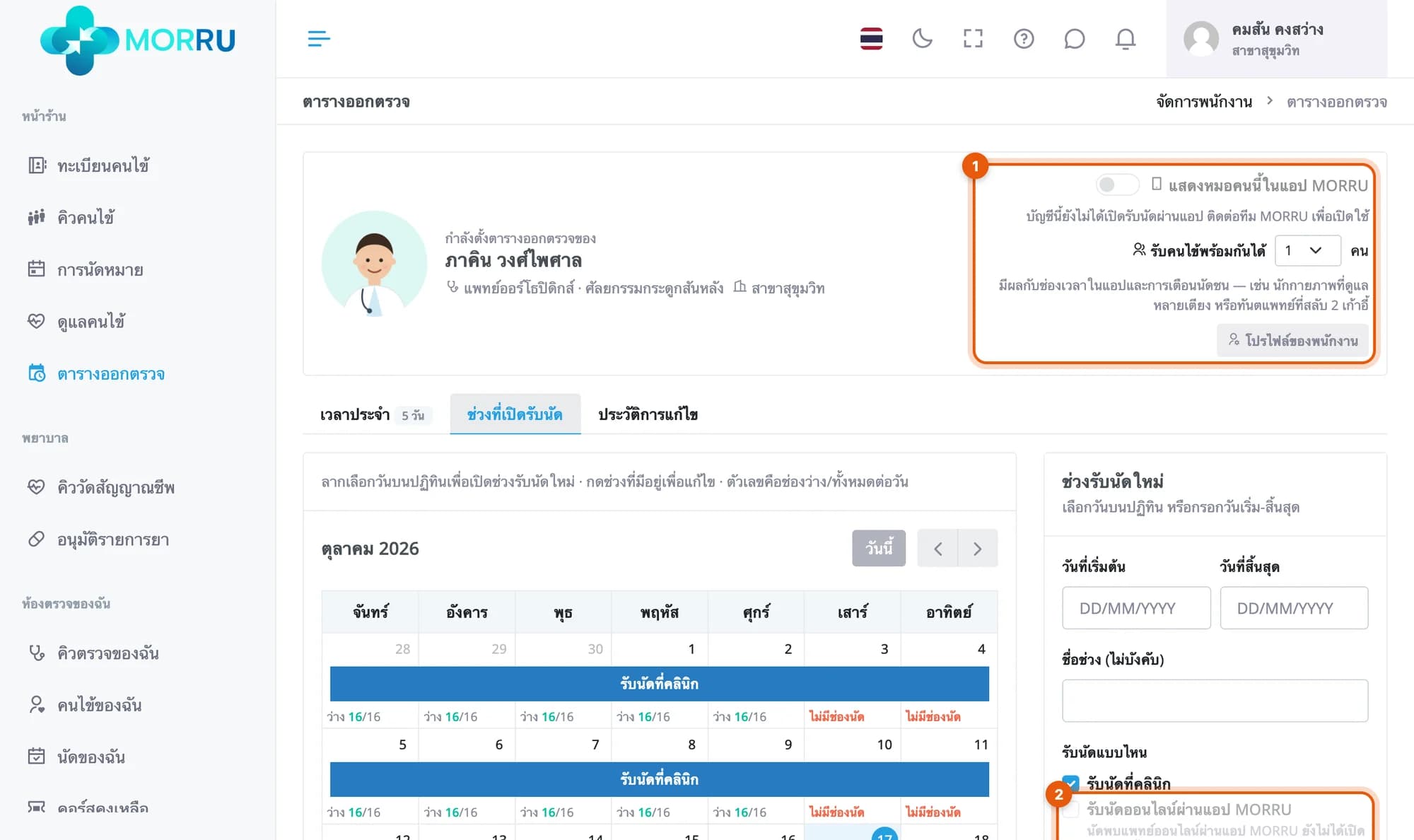Switch to ช่วงที่เปิดรับนัด tab

[515, 414]
